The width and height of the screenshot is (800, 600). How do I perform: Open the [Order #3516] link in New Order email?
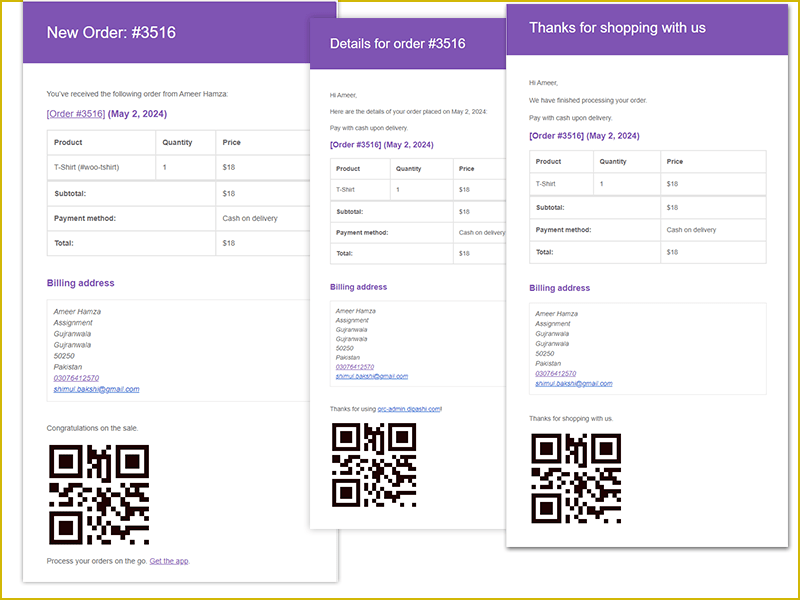(76, 113)
